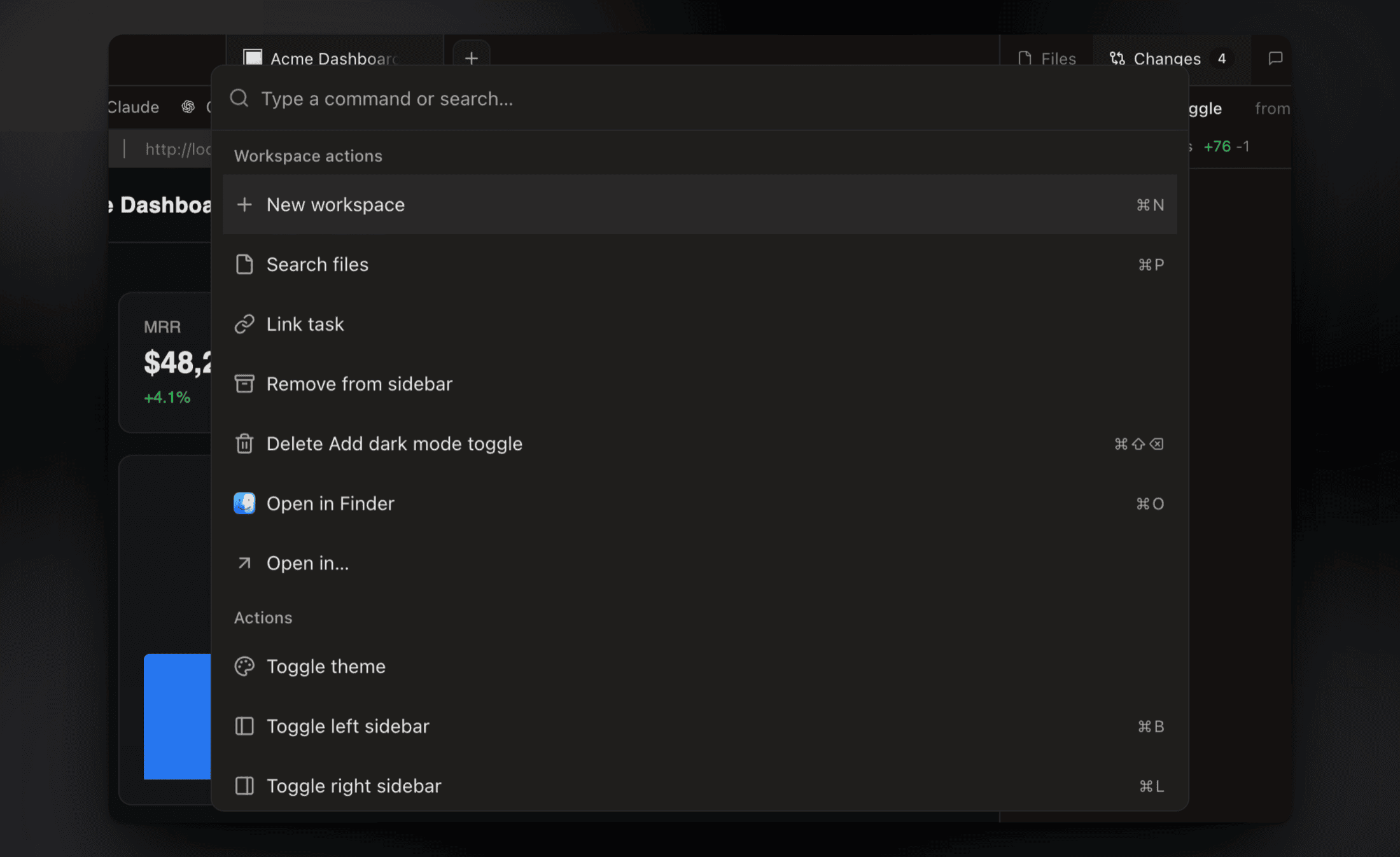
Task: Open a new tab with the plus button
Action: click(x=472, y=58)
